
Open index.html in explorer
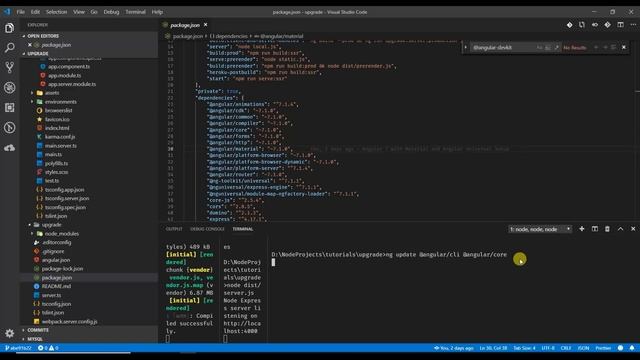(x=57, y=128)
